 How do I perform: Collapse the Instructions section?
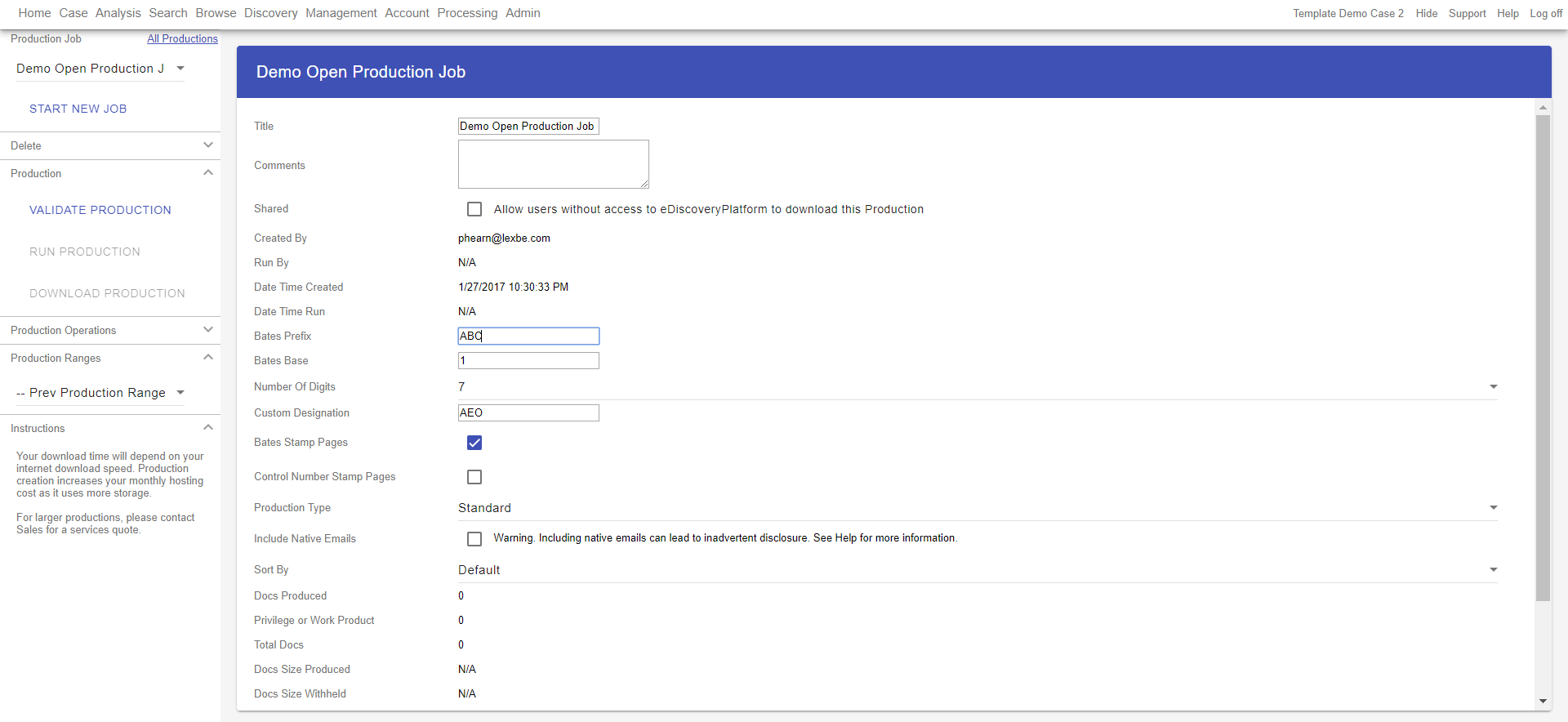coord(110,428)
